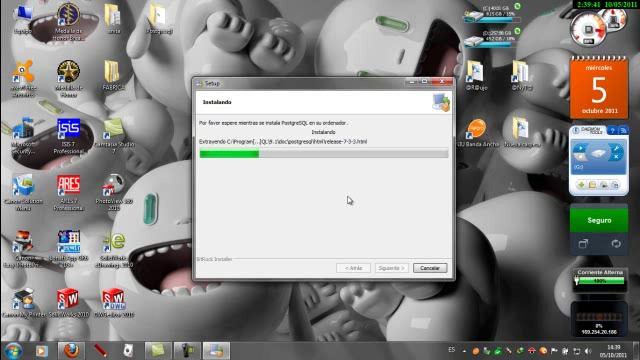Click the 'Instalando' heading text
Screen dimensions: 640x360
(217, 102)
